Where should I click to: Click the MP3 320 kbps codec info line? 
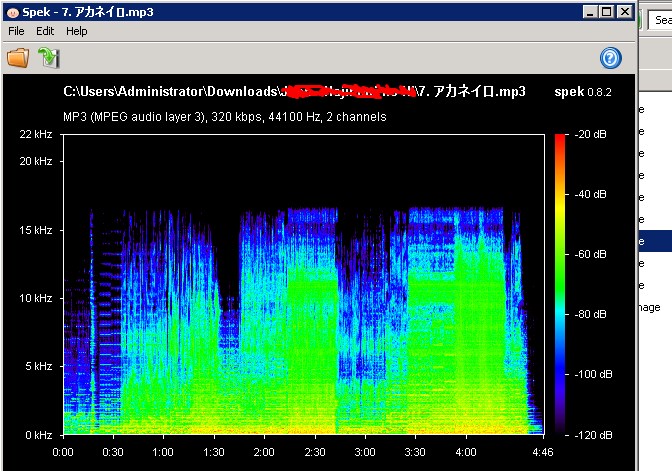(225, 117)
